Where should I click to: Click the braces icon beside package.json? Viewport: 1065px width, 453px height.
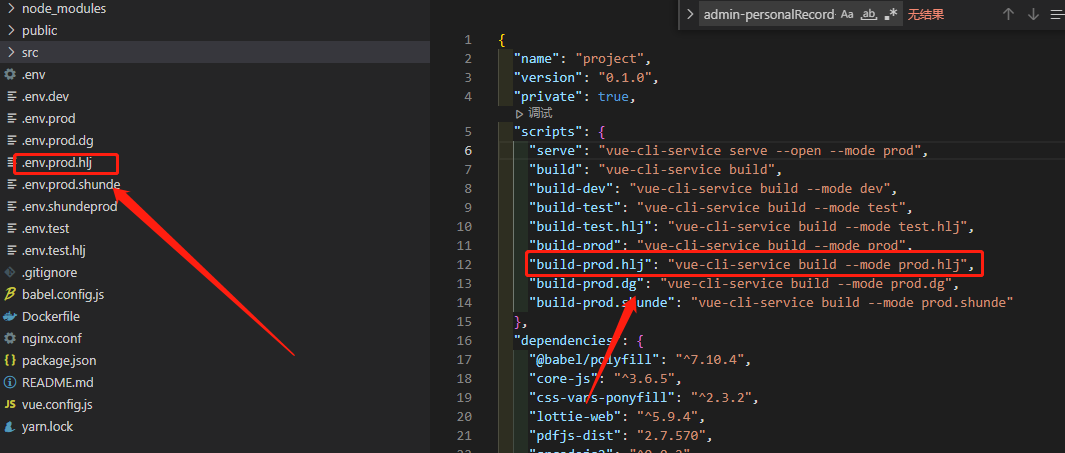point(10,361)
